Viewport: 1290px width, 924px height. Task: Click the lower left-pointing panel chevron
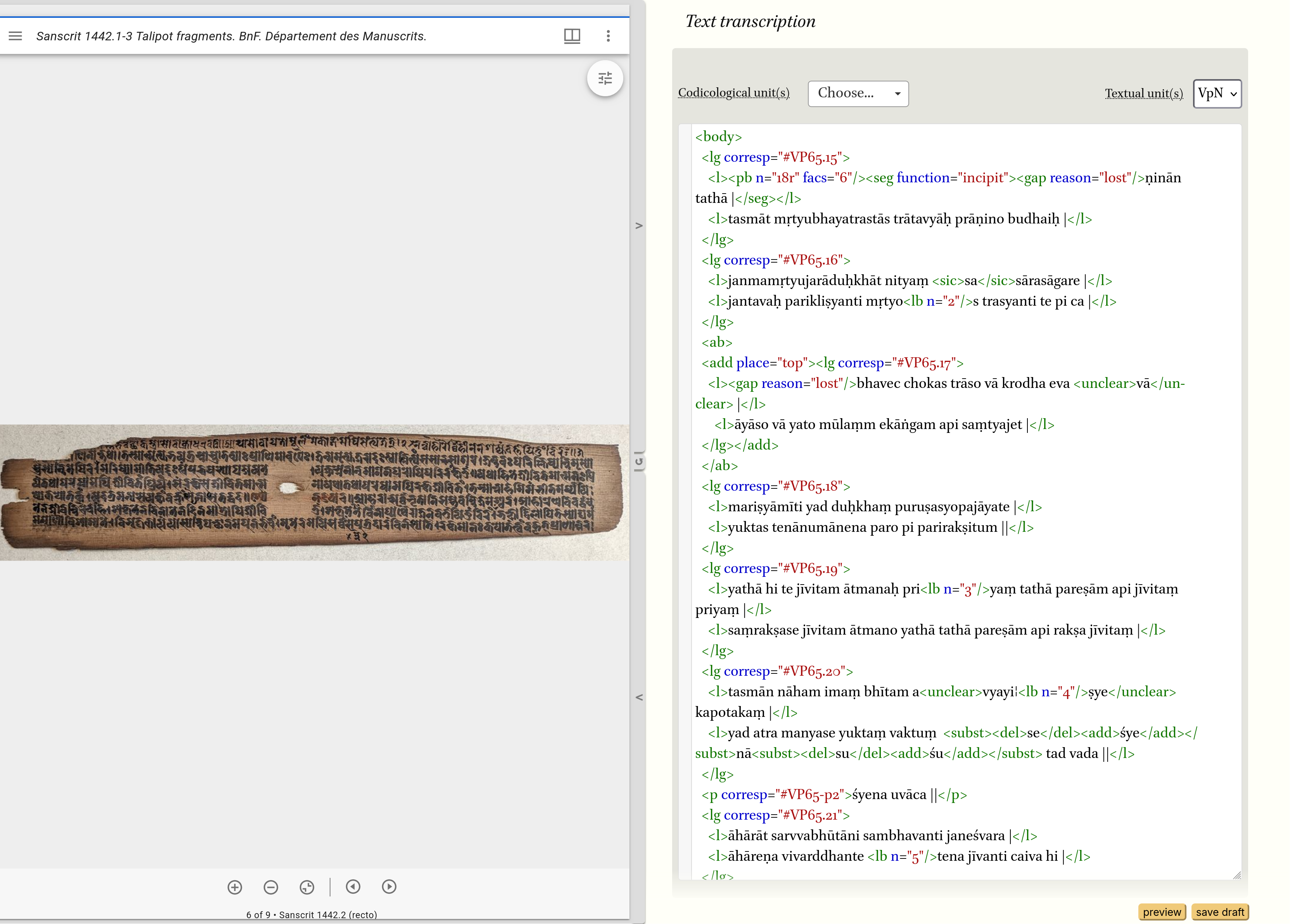pyautogui.click(x=639, y=697)
